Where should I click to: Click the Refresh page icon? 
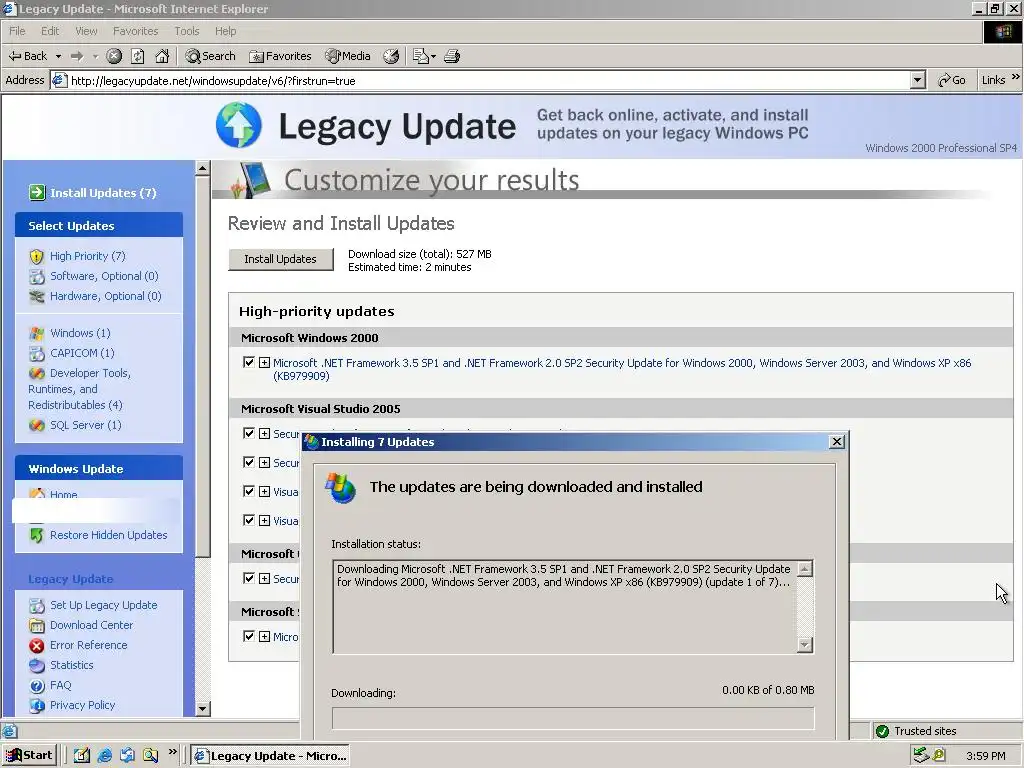pos(138,56)
